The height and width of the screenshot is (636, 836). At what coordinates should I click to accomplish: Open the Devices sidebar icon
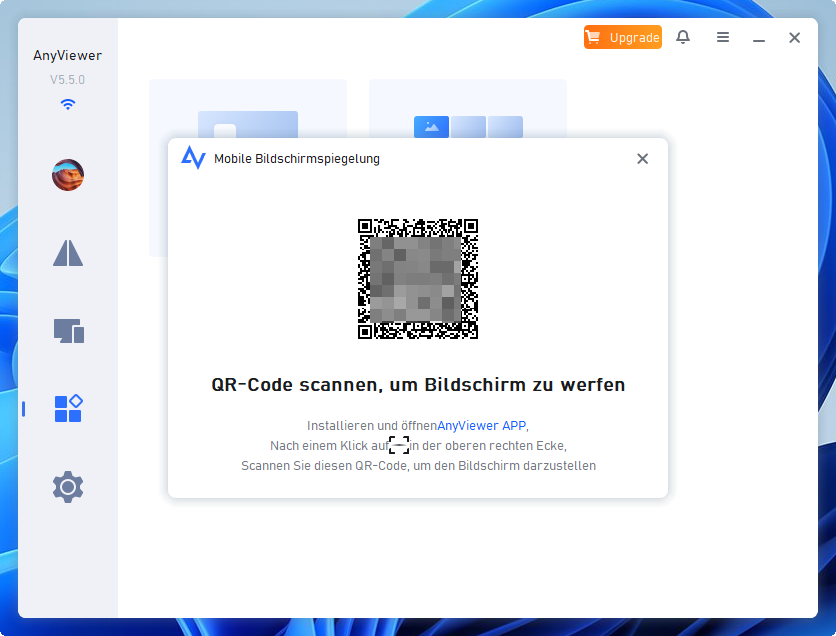tap(69, 331)
